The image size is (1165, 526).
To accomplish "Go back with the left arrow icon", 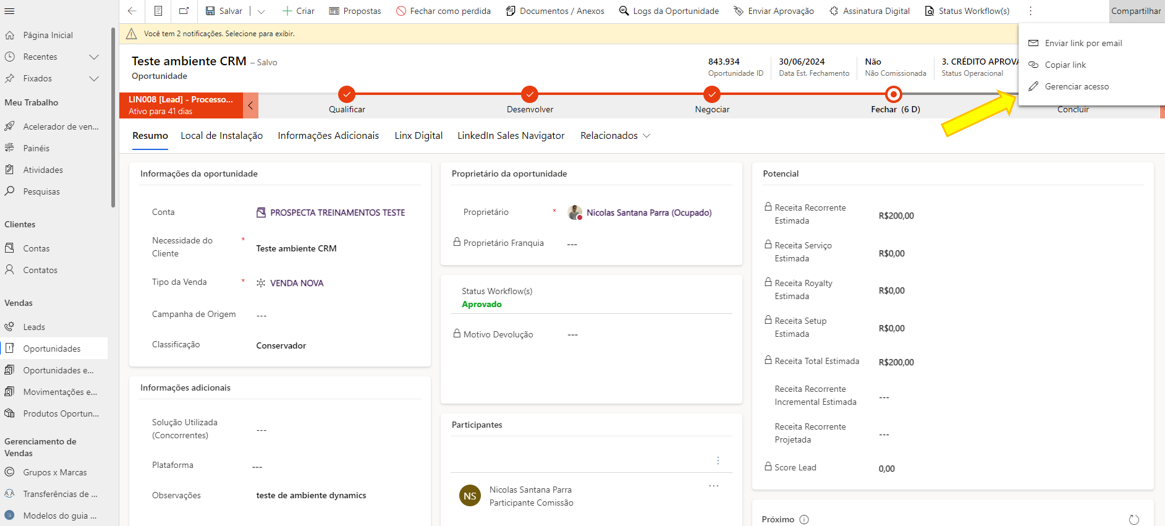I will tap(132, 11).
